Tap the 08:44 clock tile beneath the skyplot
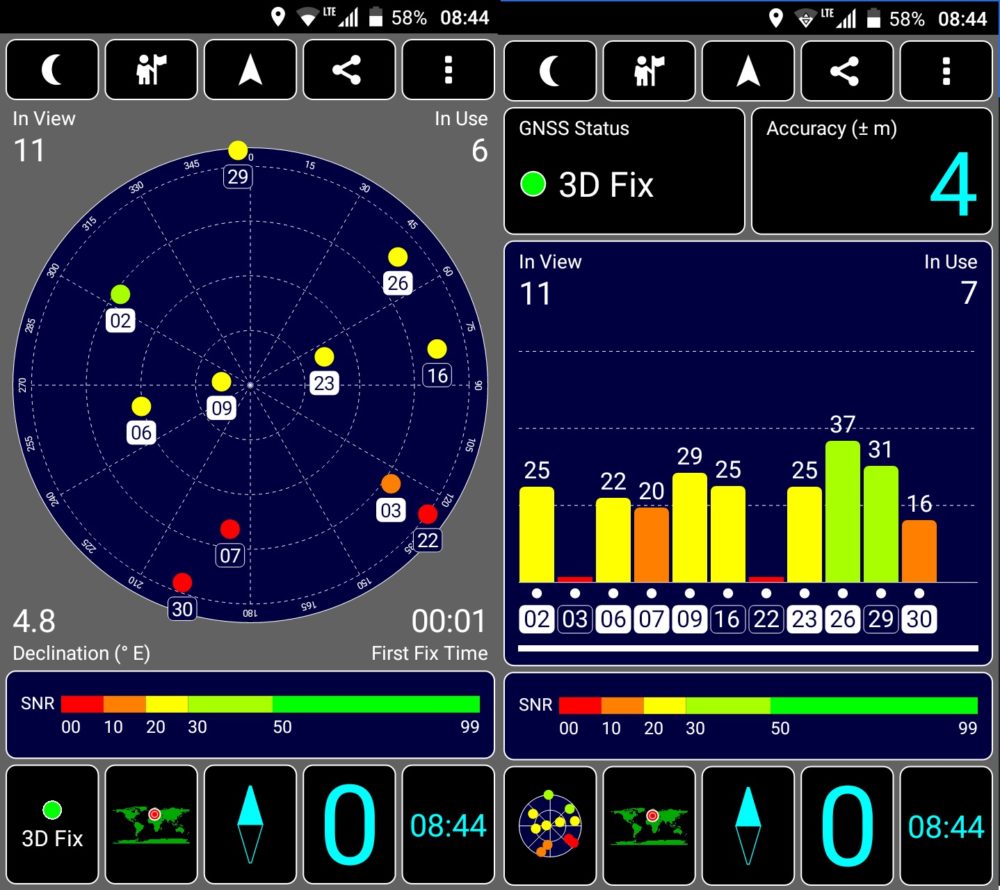The width and height of the screenshot is (1000, 890). tap(448, 824)
